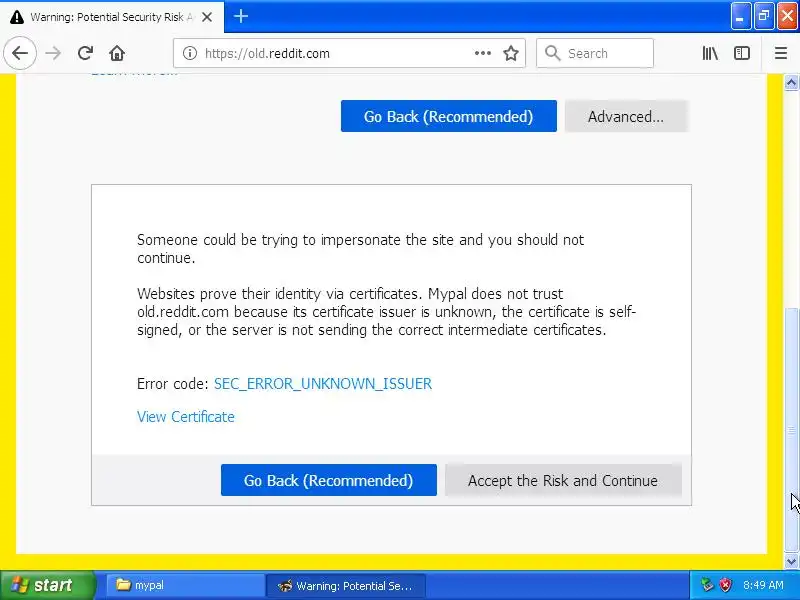This screenshot has height=600, width=800.
Task: Click the green arrow tray icon
Action: click(x=707, y=585)
